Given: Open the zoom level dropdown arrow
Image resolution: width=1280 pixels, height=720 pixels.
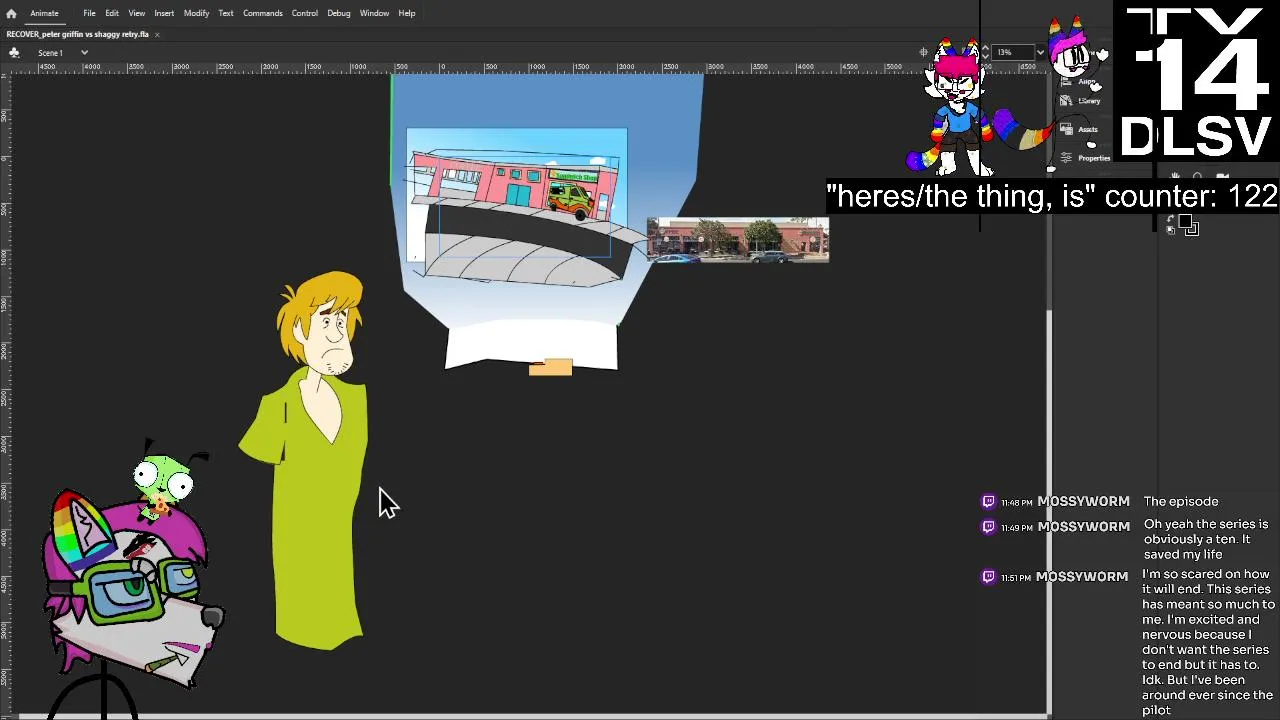Looking at the screenshot, I should click(x=1040, y=52).
